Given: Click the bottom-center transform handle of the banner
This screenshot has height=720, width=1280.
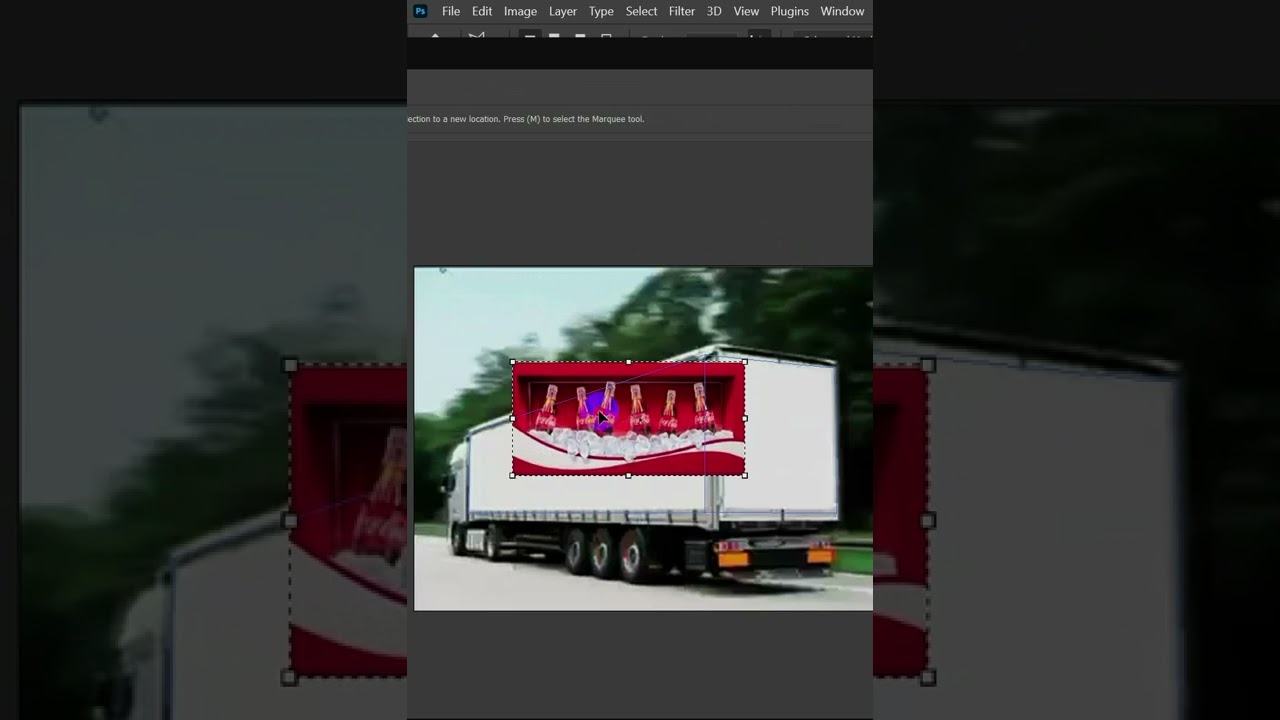Looking at the screenshot, I should click(x=628, y=475).
